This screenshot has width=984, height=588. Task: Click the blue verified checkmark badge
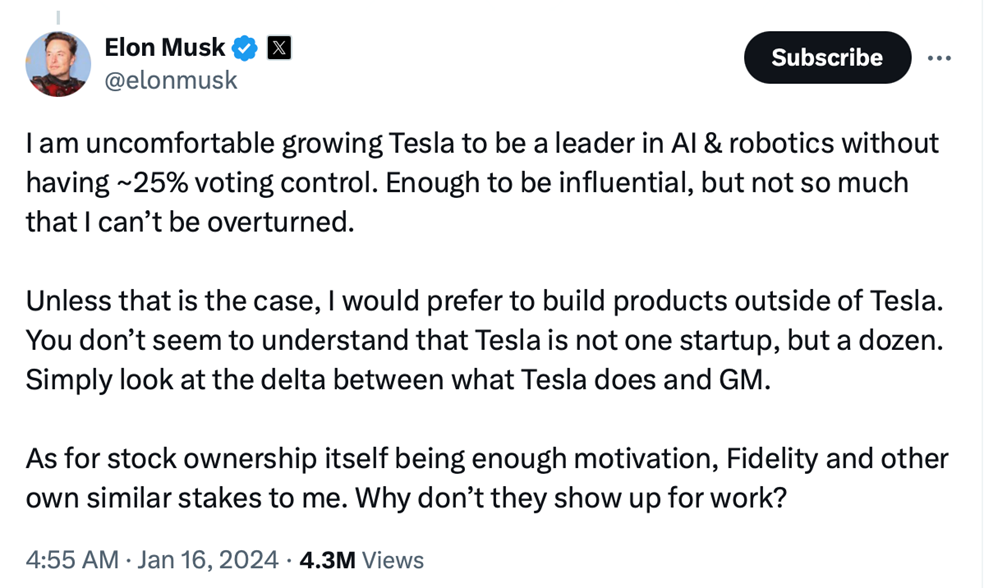click(x=246, y=47)
